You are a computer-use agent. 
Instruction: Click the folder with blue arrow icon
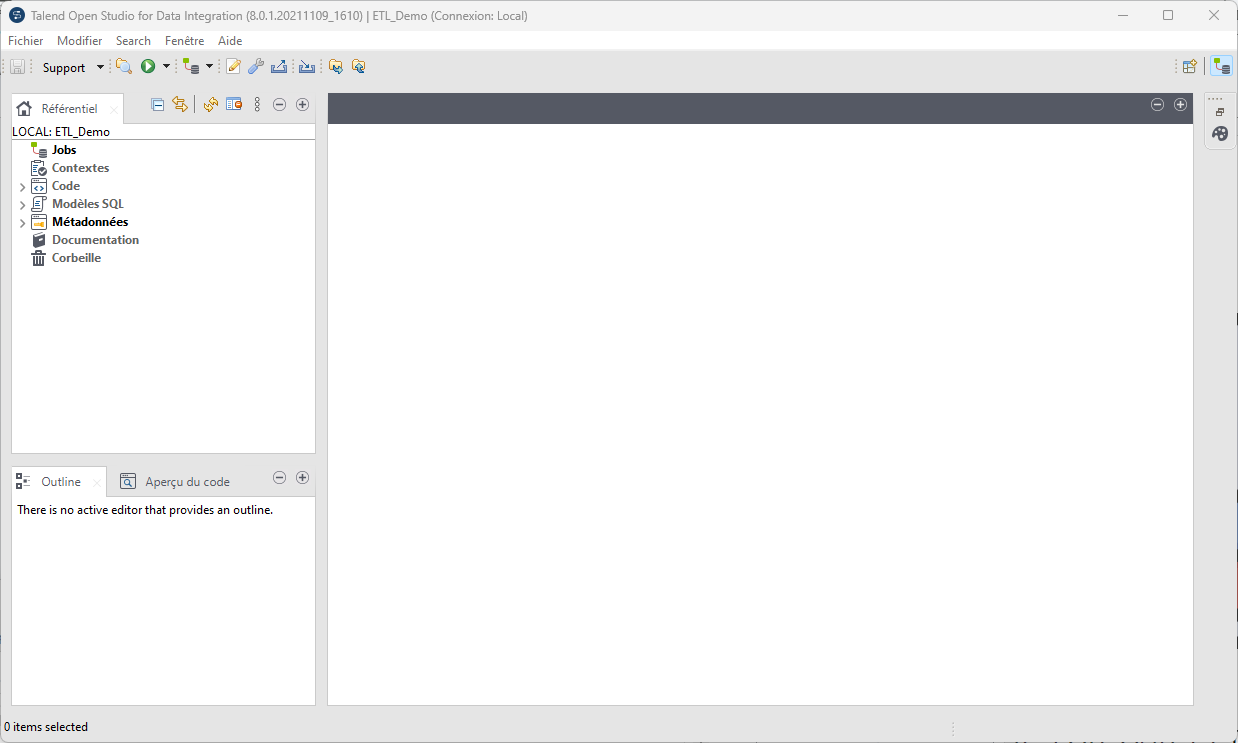point(336,67)
